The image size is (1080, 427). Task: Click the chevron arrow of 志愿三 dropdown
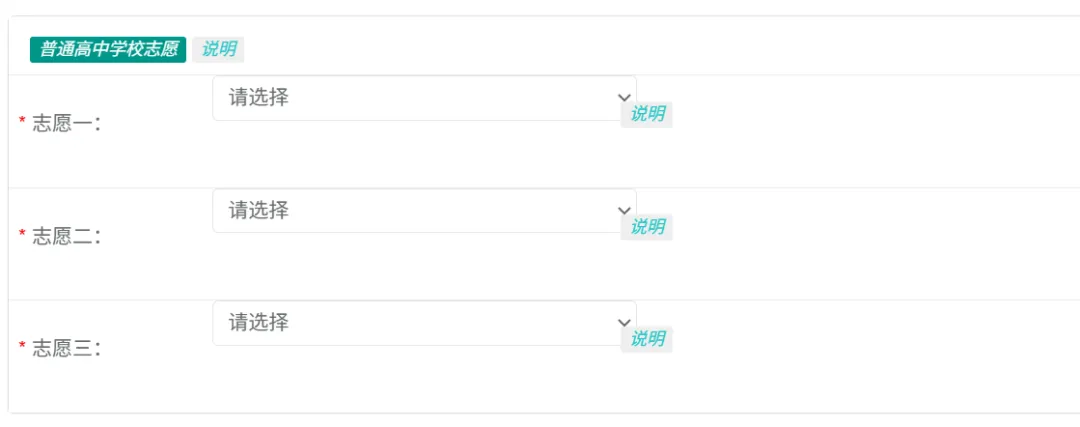pyautogui.click(x=624, y=322)
